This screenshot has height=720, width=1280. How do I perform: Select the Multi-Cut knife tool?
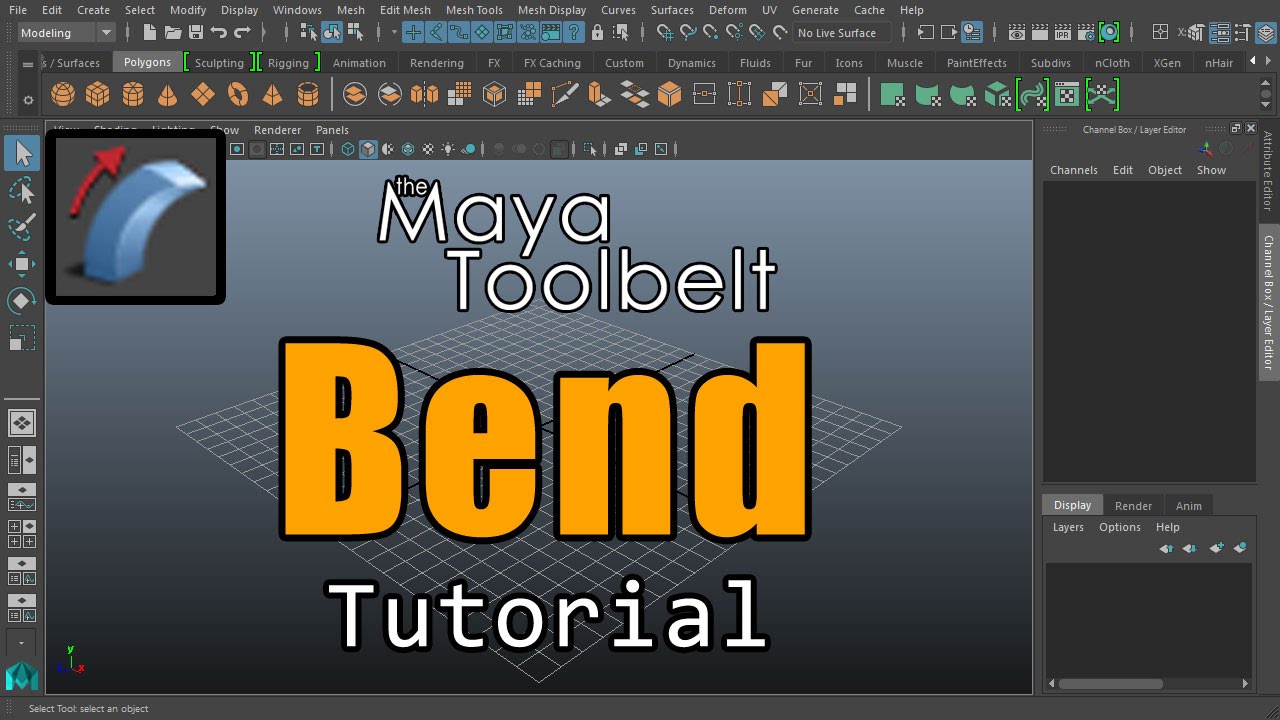click(x=564, y=95)
